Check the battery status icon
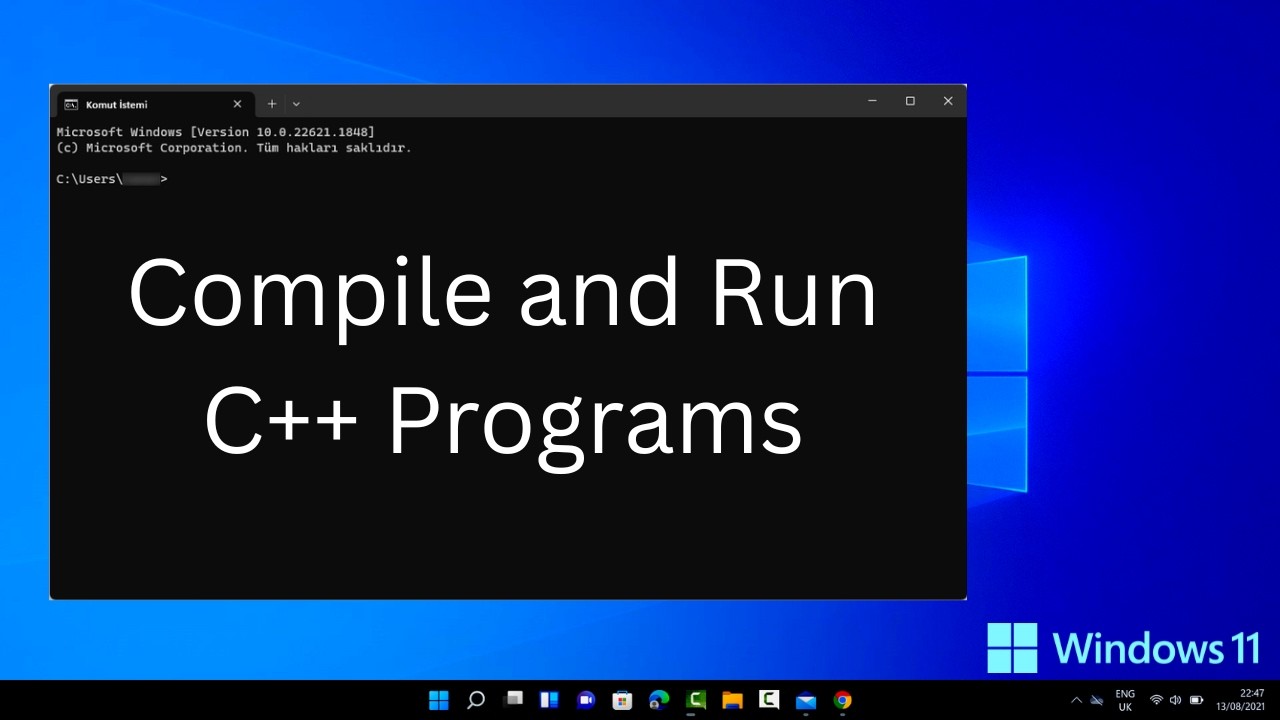This screenshot has height=720, width=1280. pyautogui.click(x=1197, y=700)
